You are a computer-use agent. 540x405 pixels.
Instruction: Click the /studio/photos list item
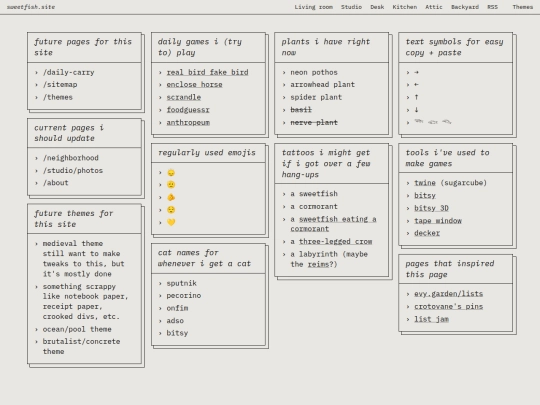[x=73, y=171]
